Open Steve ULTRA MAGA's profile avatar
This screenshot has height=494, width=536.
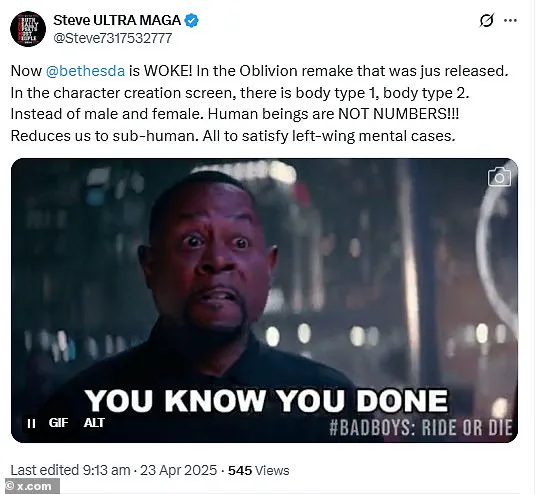click(28, 29)
